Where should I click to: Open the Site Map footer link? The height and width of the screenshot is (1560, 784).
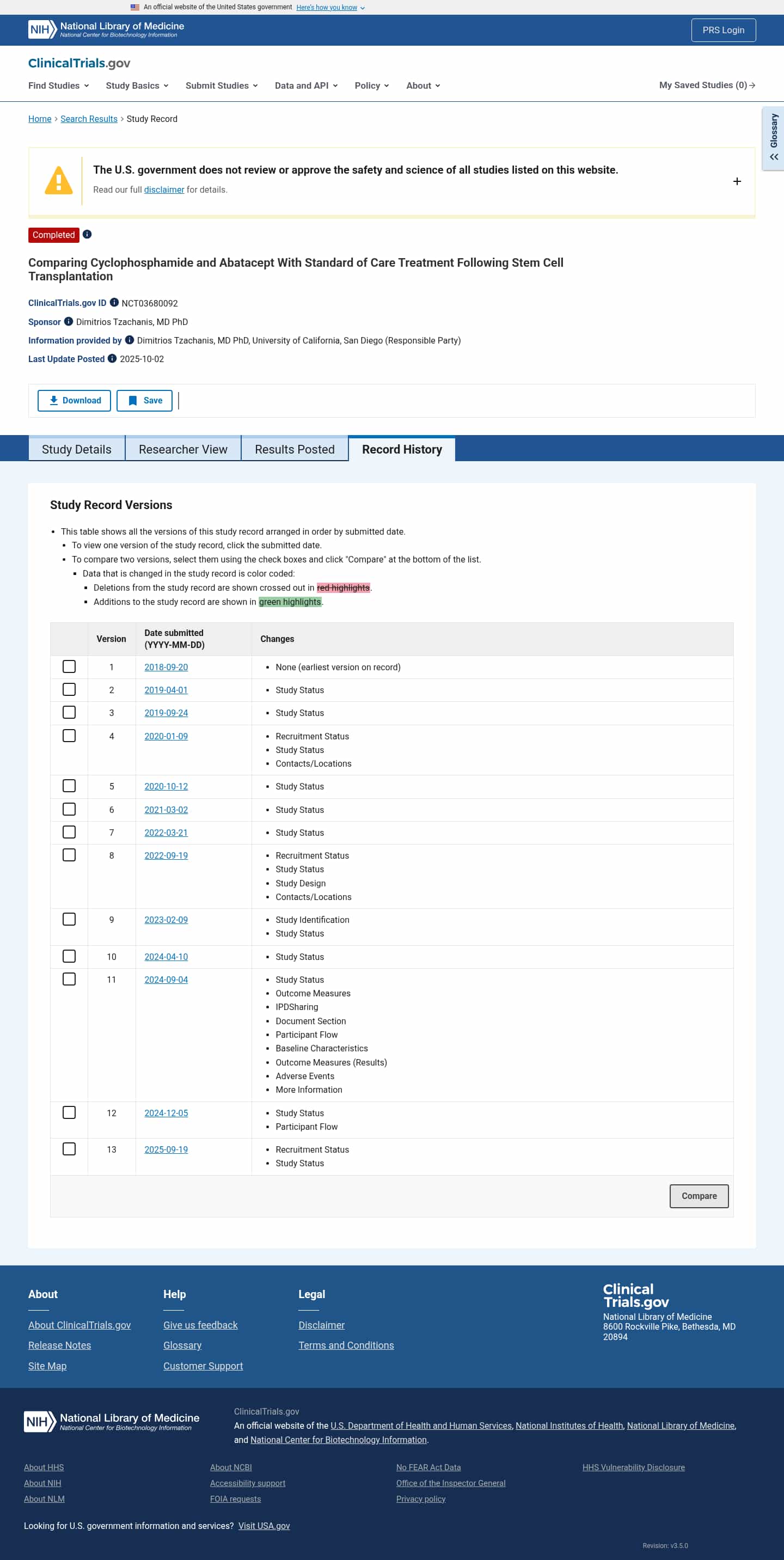pyautogui.click(x=47, y=1365)
